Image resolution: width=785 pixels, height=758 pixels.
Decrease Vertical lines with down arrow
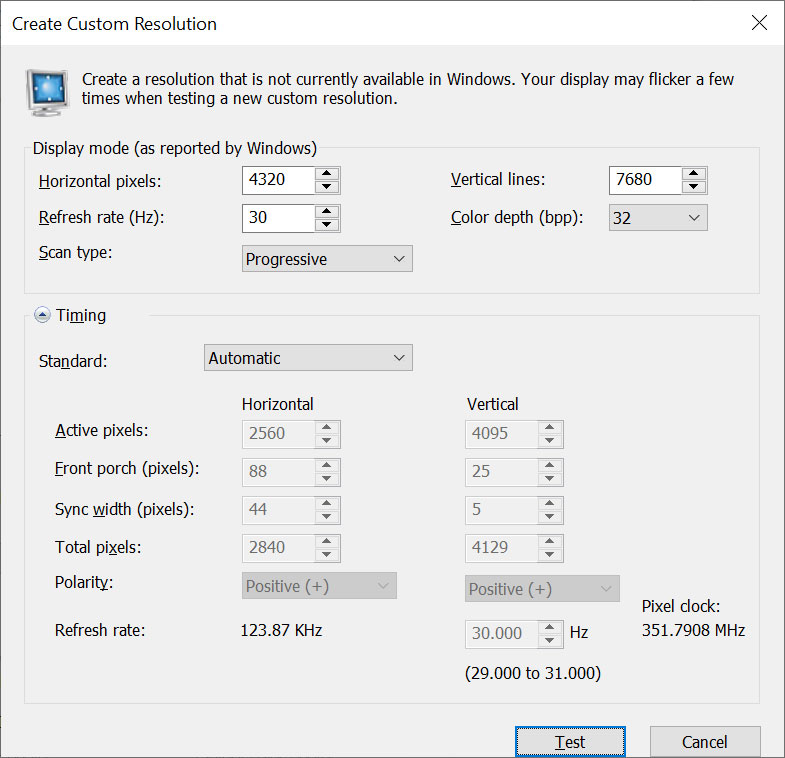[x=694, y=187]
